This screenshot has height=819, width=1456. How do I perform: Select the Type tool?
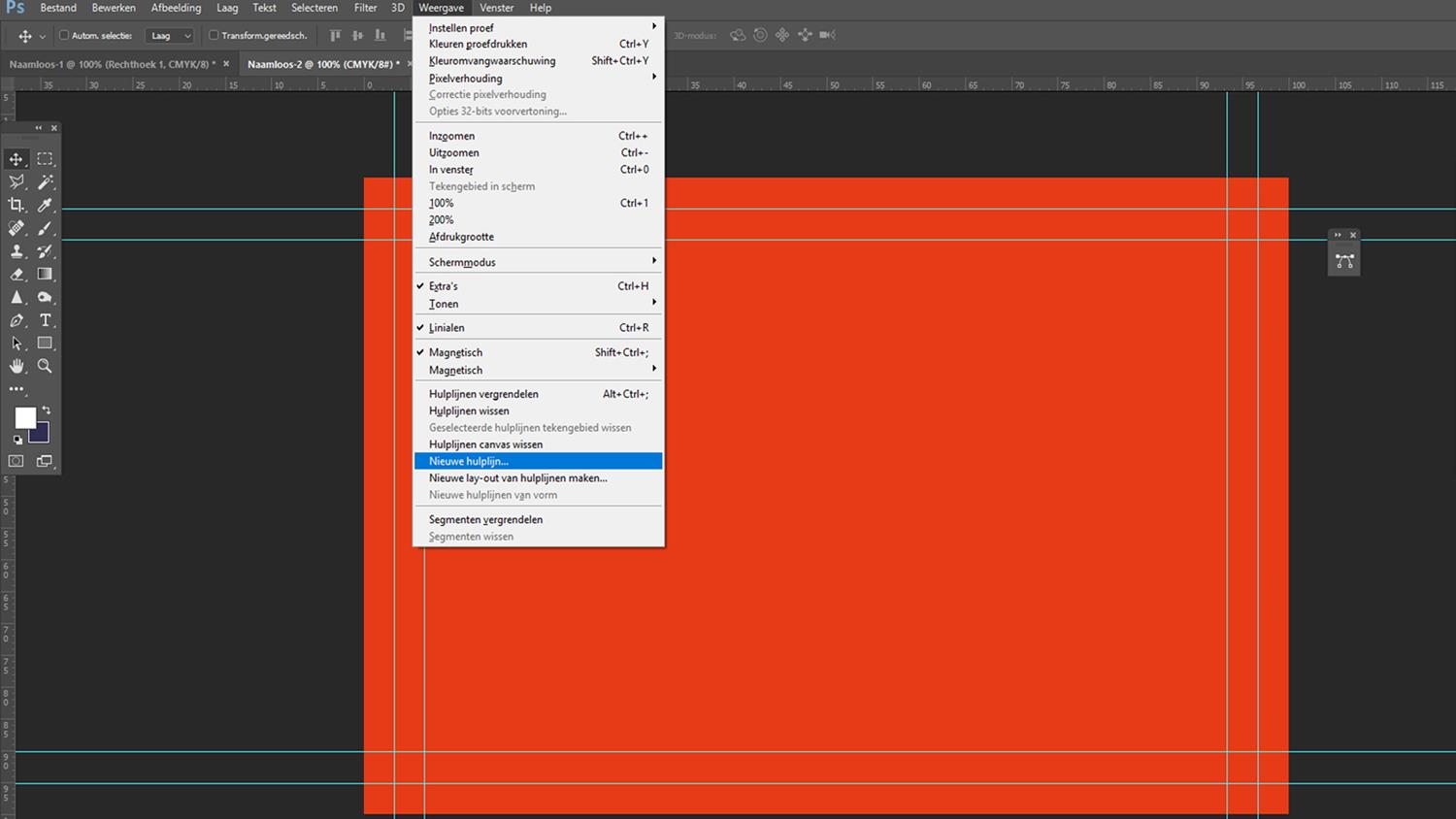[x=45, y=320]
